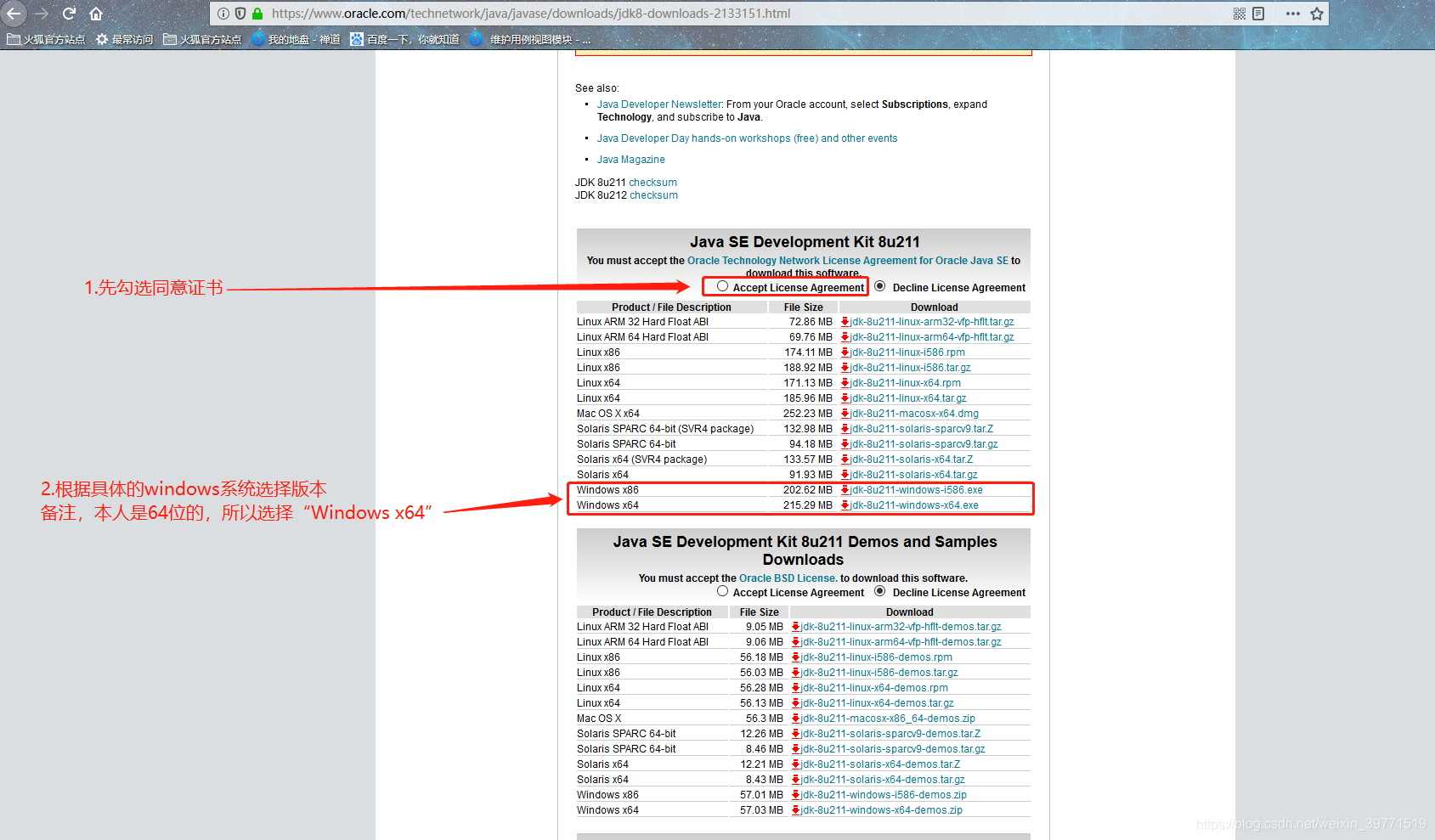Open the Oracle BSD License link
The height and width of the screenshot is (840, 1435).
788,578
